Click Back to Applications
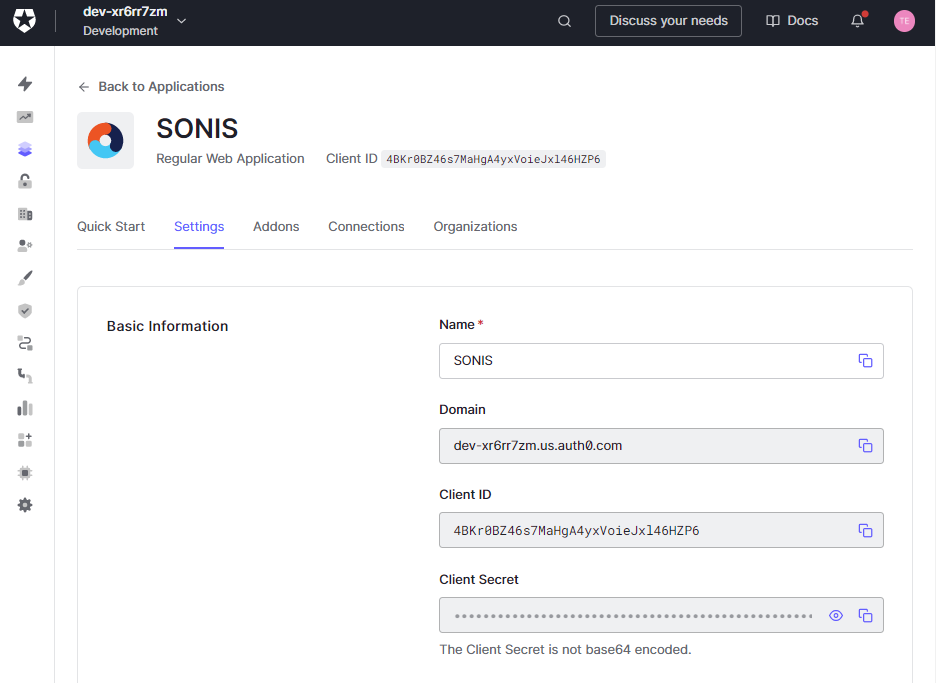Viewport: 936px width, 683px height. [x=151, y=86]
